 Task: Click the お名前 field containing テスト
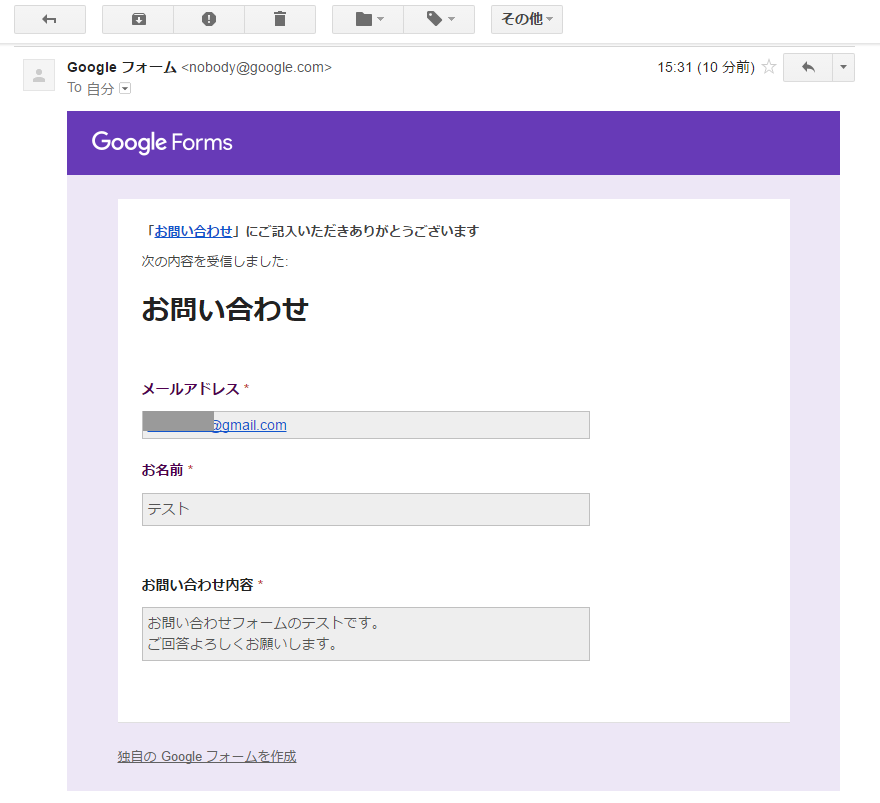pyautogui.click(x=366, y=510)
